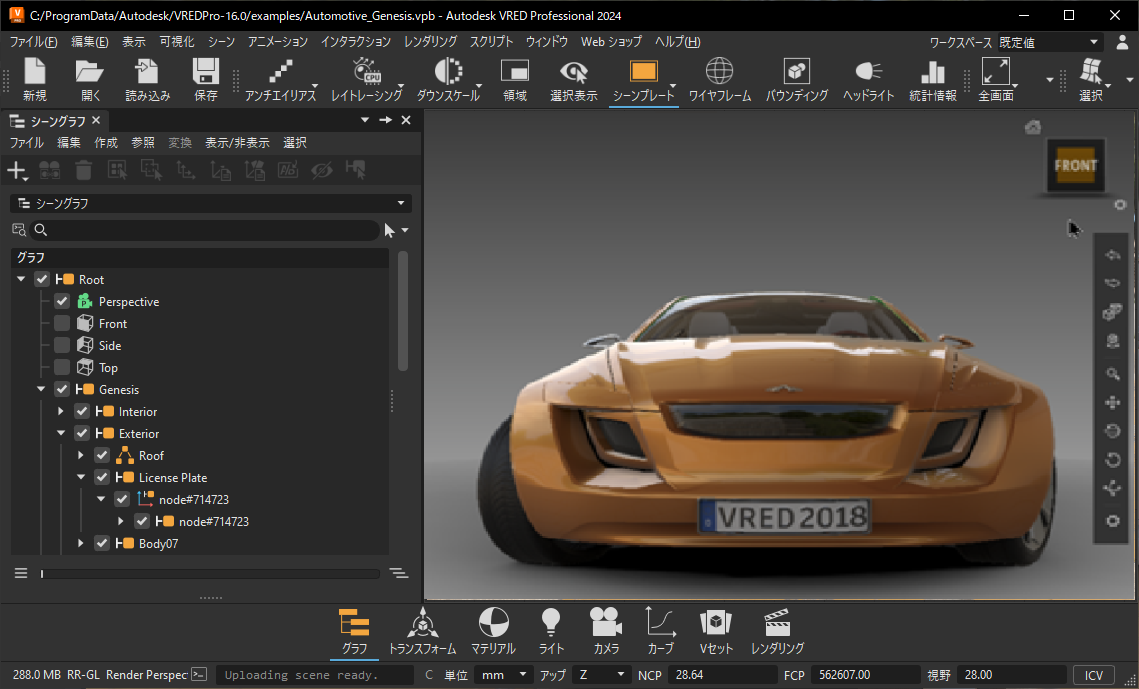The height and width of the screenshot is (689, 1139).
Task: Click the ICV button in status bar
Action: point(1093,675)
